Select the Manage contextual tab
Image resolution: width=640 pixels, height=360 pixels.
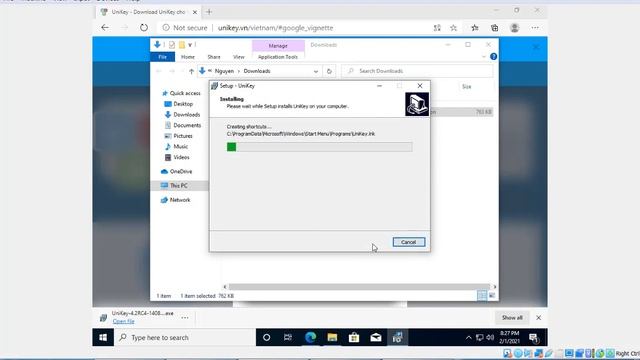click(x=278, y=46)
